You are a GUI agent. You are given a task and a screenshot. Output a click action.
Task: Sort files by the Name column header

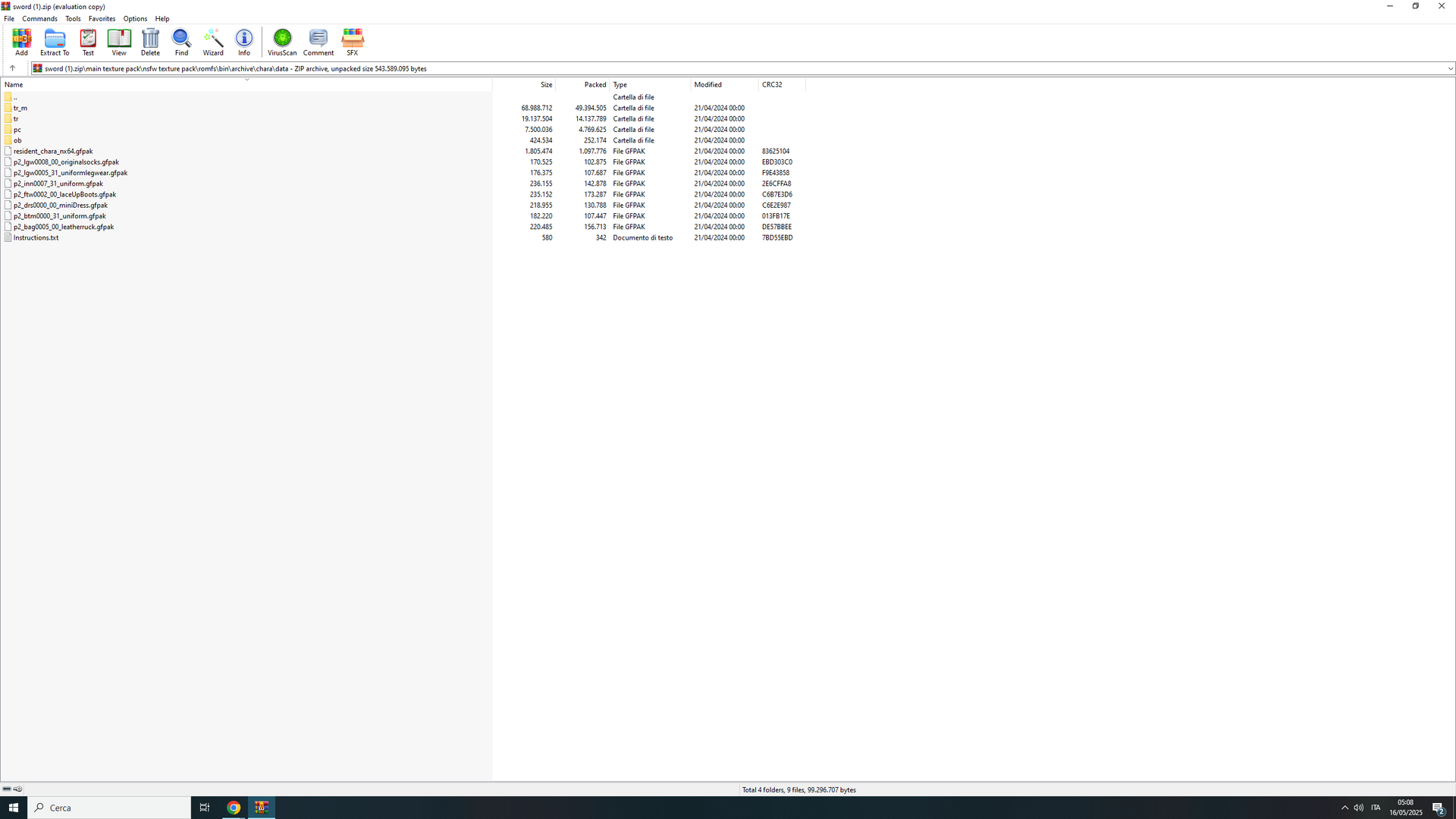point(246,84)
